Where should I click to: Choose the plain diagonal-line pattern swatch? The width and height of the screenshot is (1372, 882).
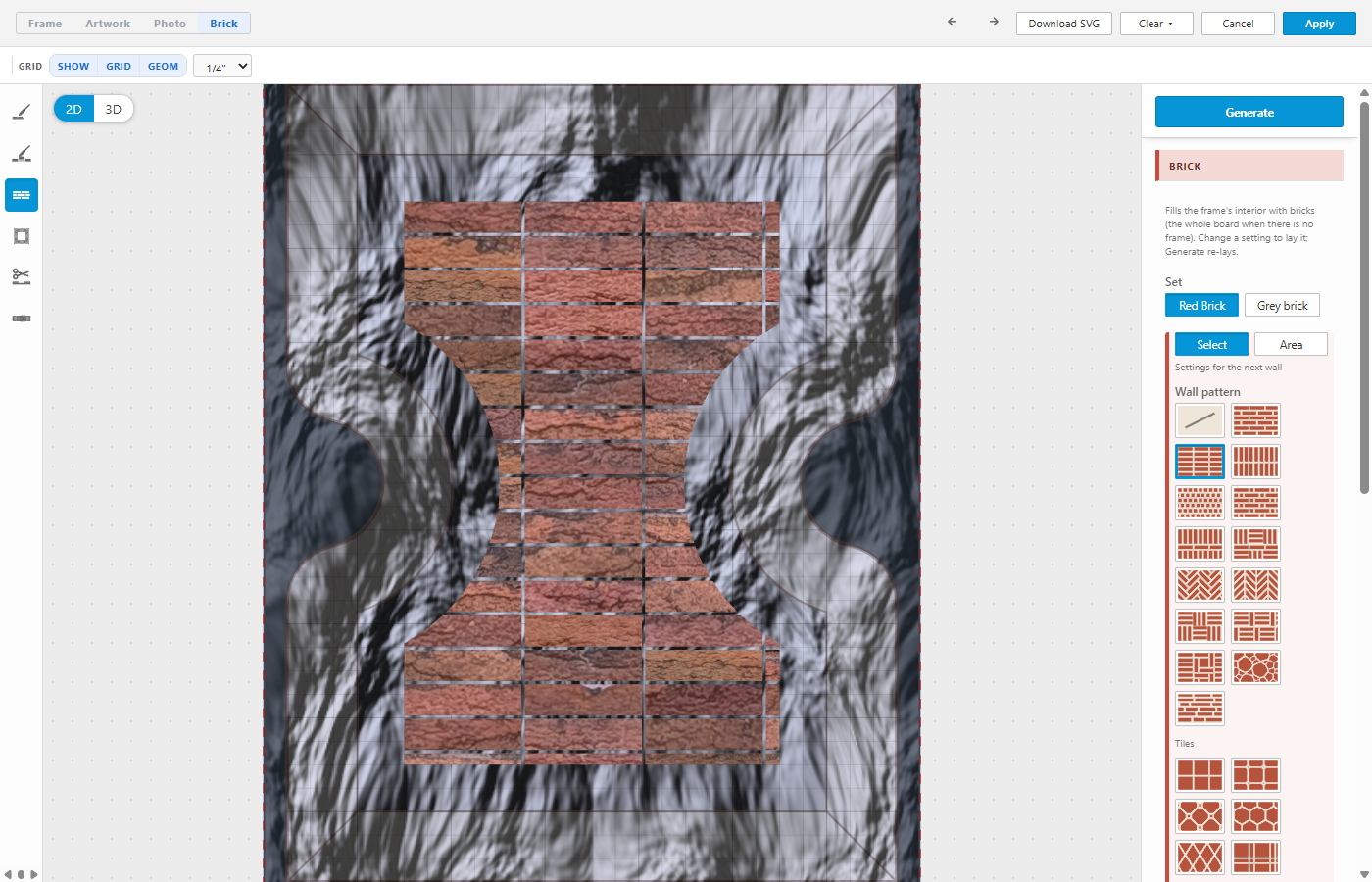[1200, 420]
